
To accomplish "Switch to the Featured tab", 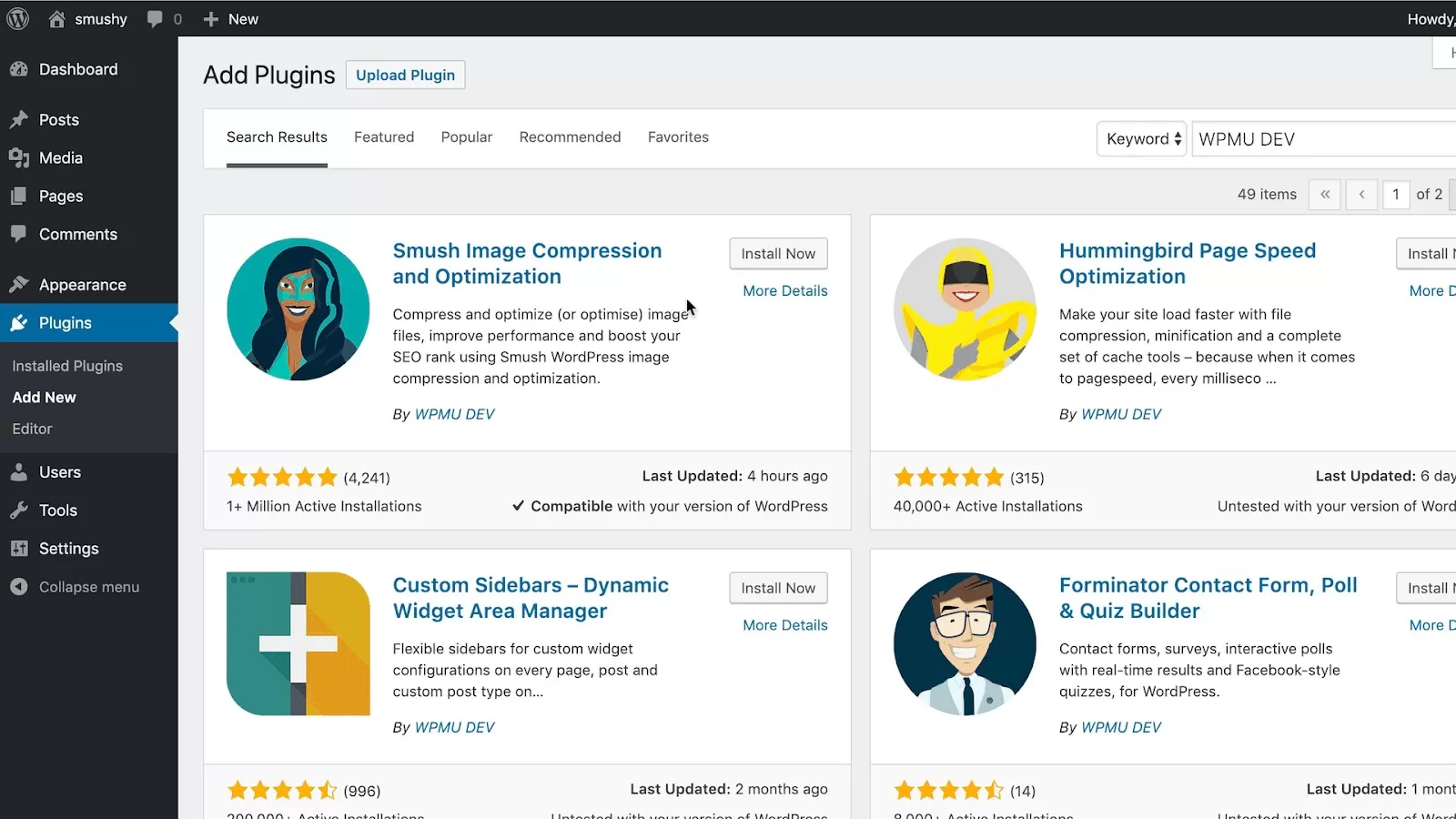I will (x=383, y=137).
